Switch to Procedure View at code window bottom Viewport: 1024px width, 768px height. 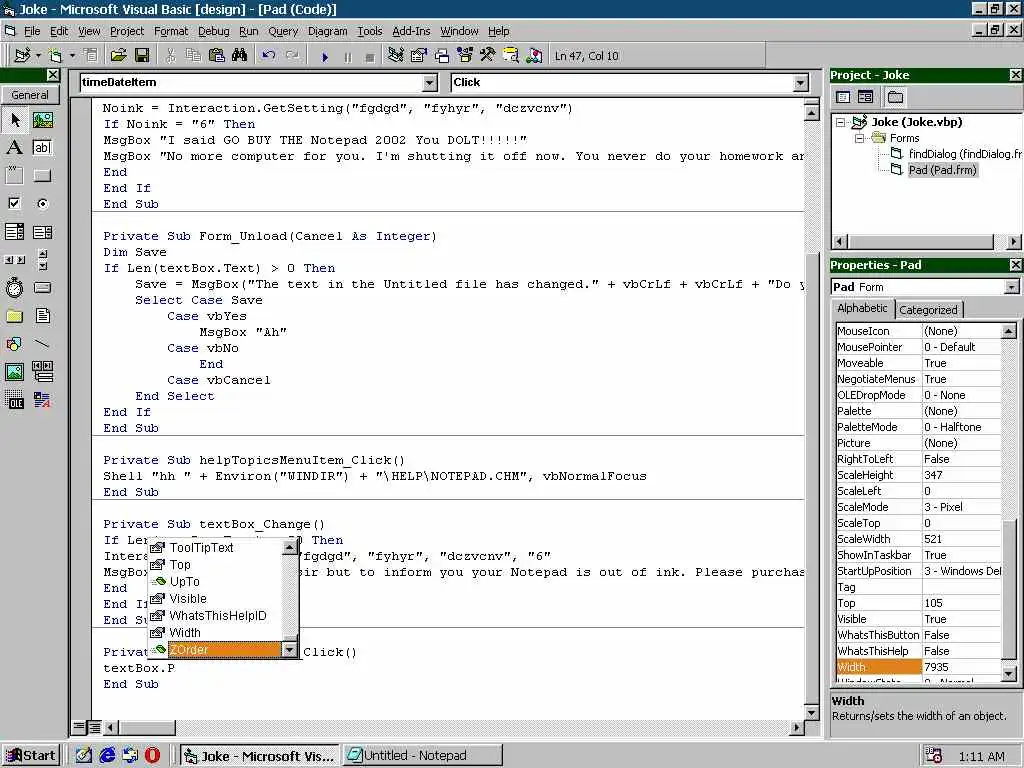point(80,727)
